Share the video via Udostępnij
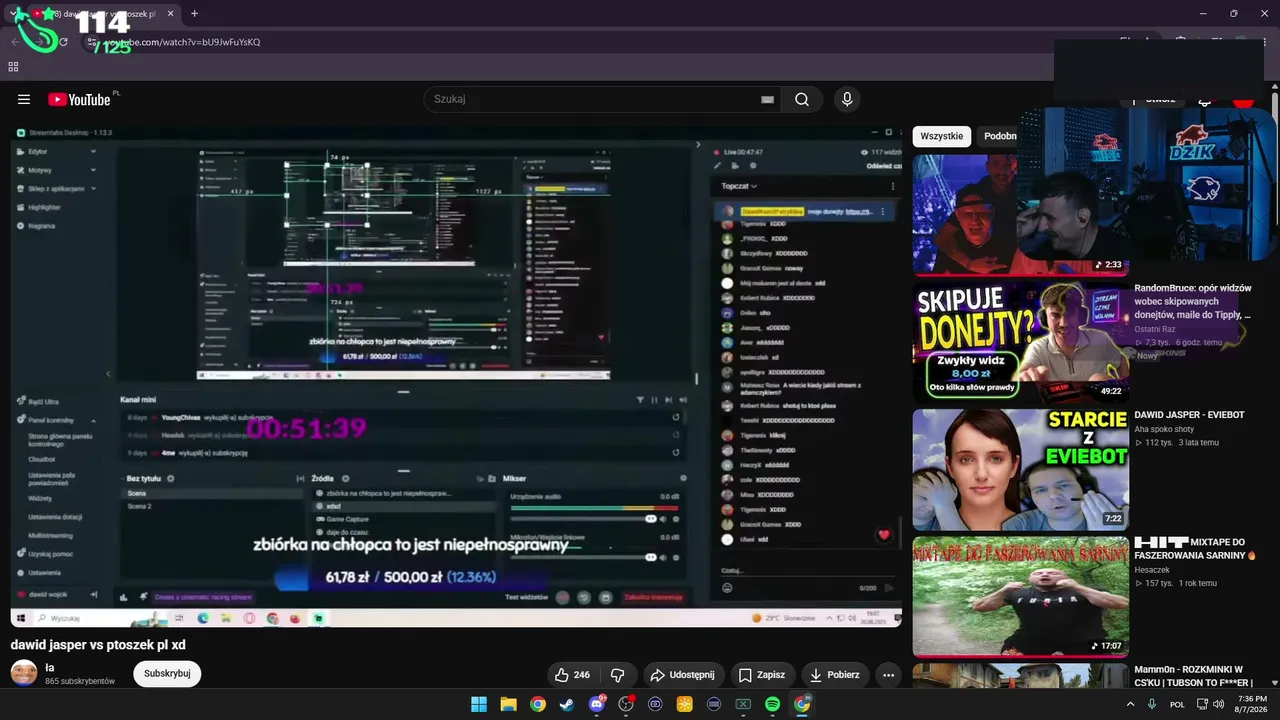The width and height of the screenshot is (1280, 720). pyautogui.click(x=682, y=675)
